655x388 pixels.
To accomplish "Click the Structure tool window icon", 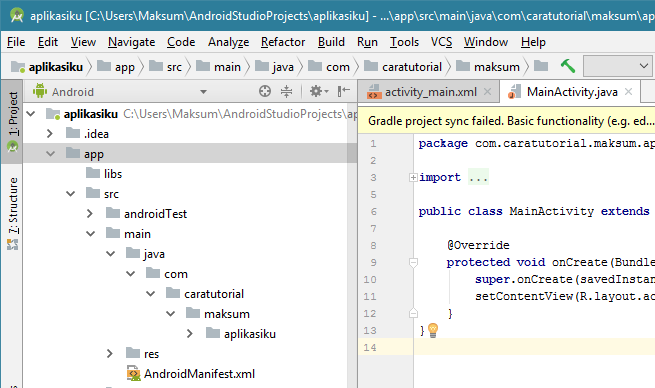I will (x=13, y=244).
